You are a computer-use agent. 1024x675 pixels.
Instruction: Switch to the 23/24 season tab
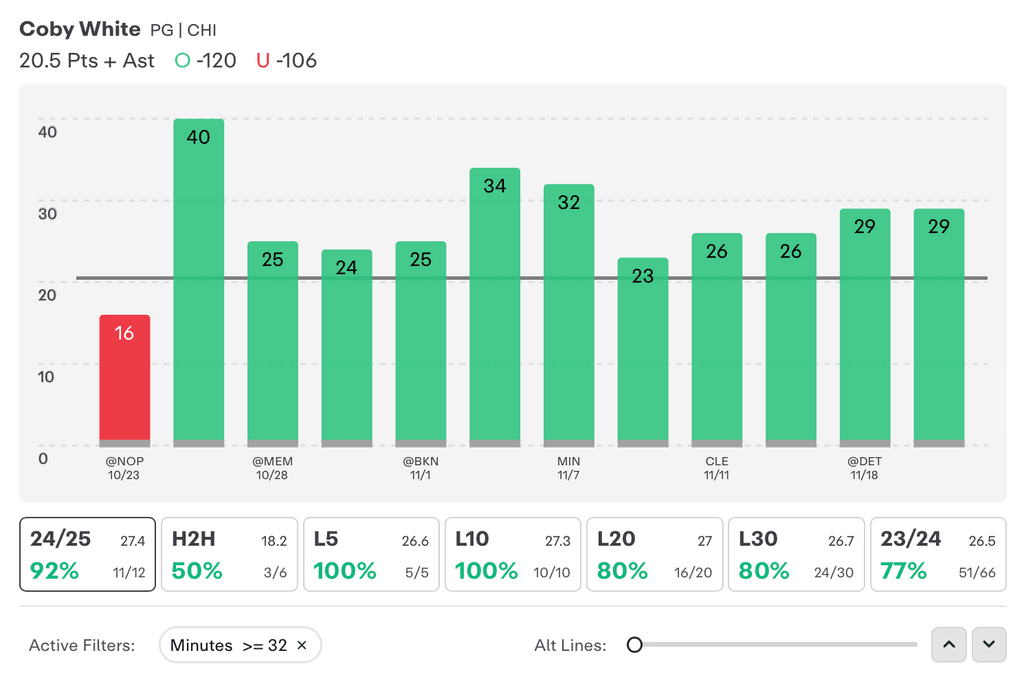click(938, 554)
